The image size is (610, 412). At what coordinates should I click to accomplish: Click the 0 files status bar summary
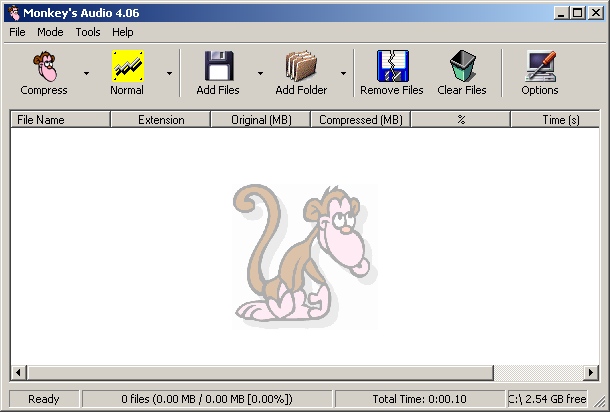tap(207, 399)
